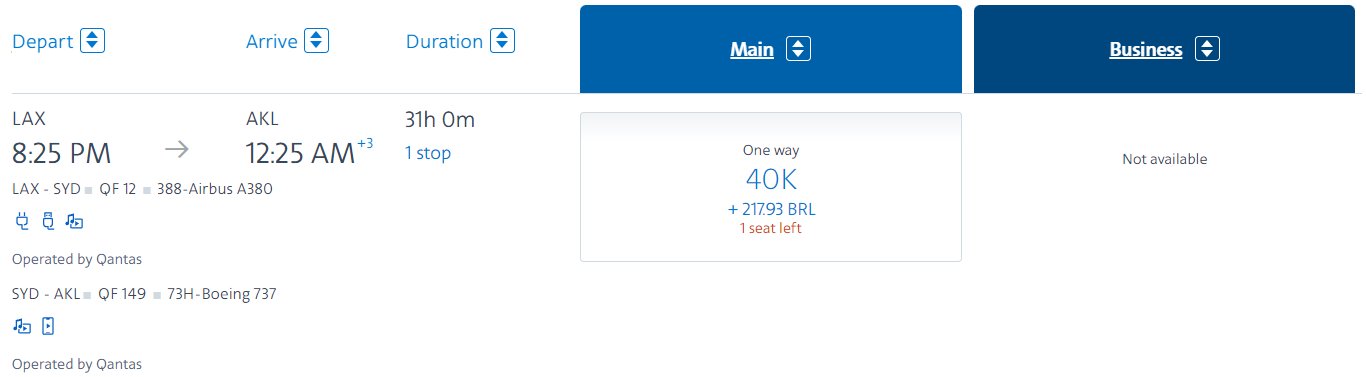Sort flights by Arrive column label
Viewport: 1366px width, 377px height.
(272, 42)
